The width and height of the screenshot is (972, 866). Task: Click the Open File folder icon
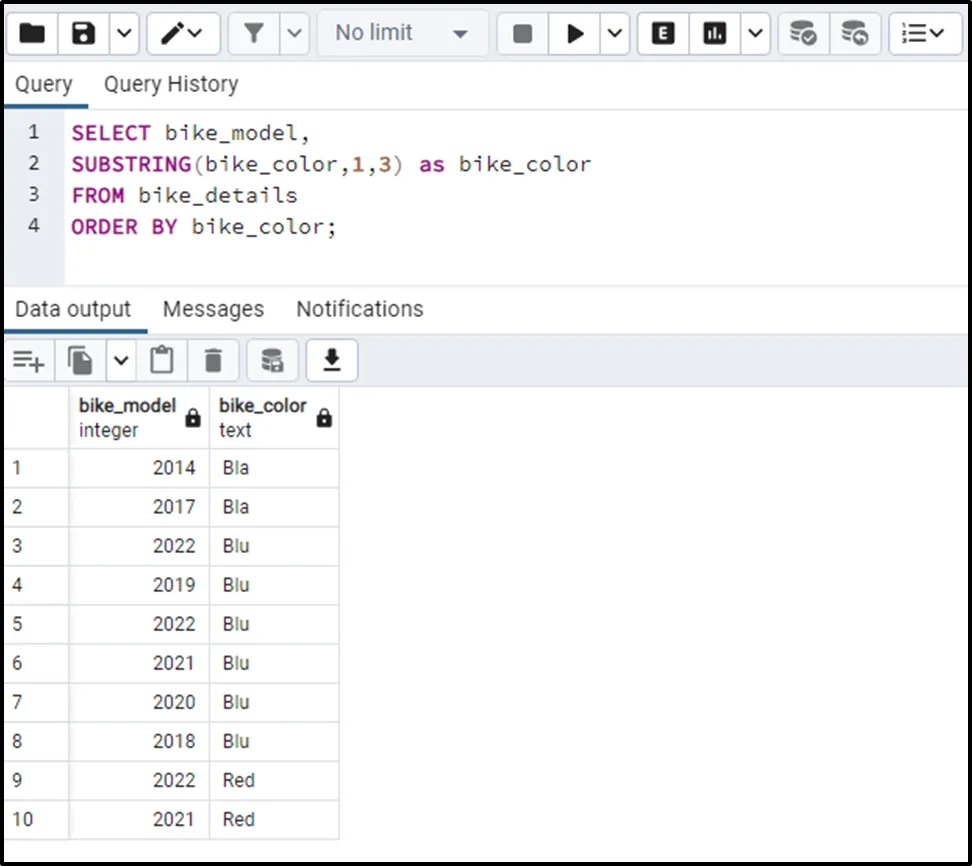point(32,34)
